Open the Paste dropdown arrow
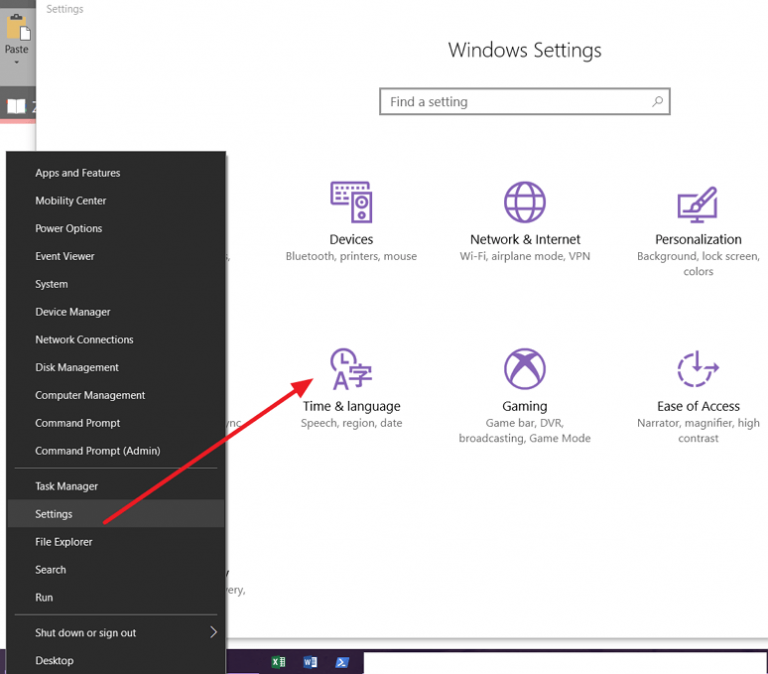Screen dimensions: 768x674 17,62
